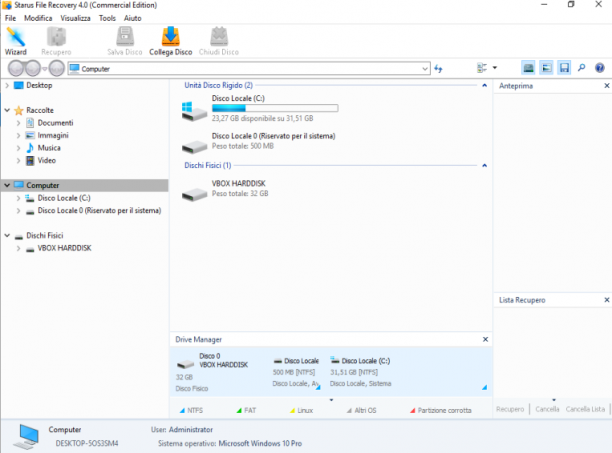Select Disco Locale (C:) drive icon in main pane

194,111
